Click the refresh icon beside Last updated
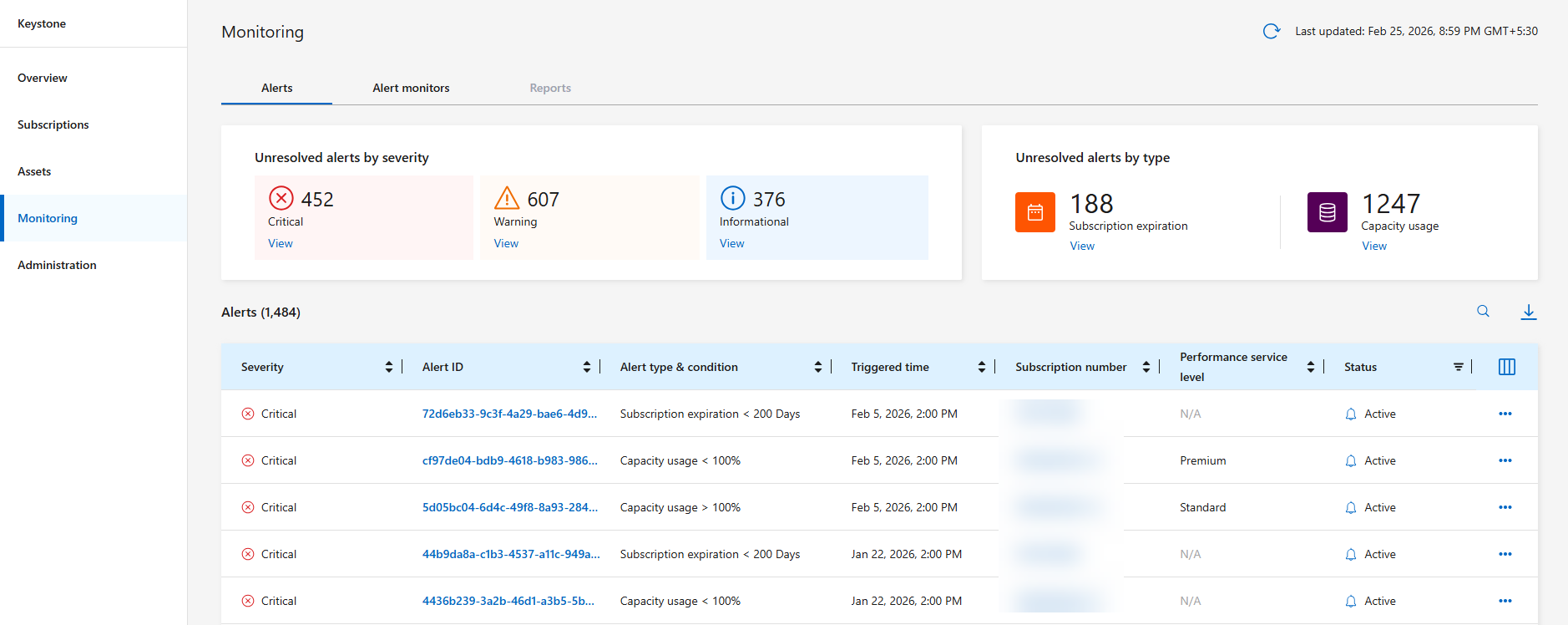This screenshot has width=1568, height=625. click(1271, 31)
